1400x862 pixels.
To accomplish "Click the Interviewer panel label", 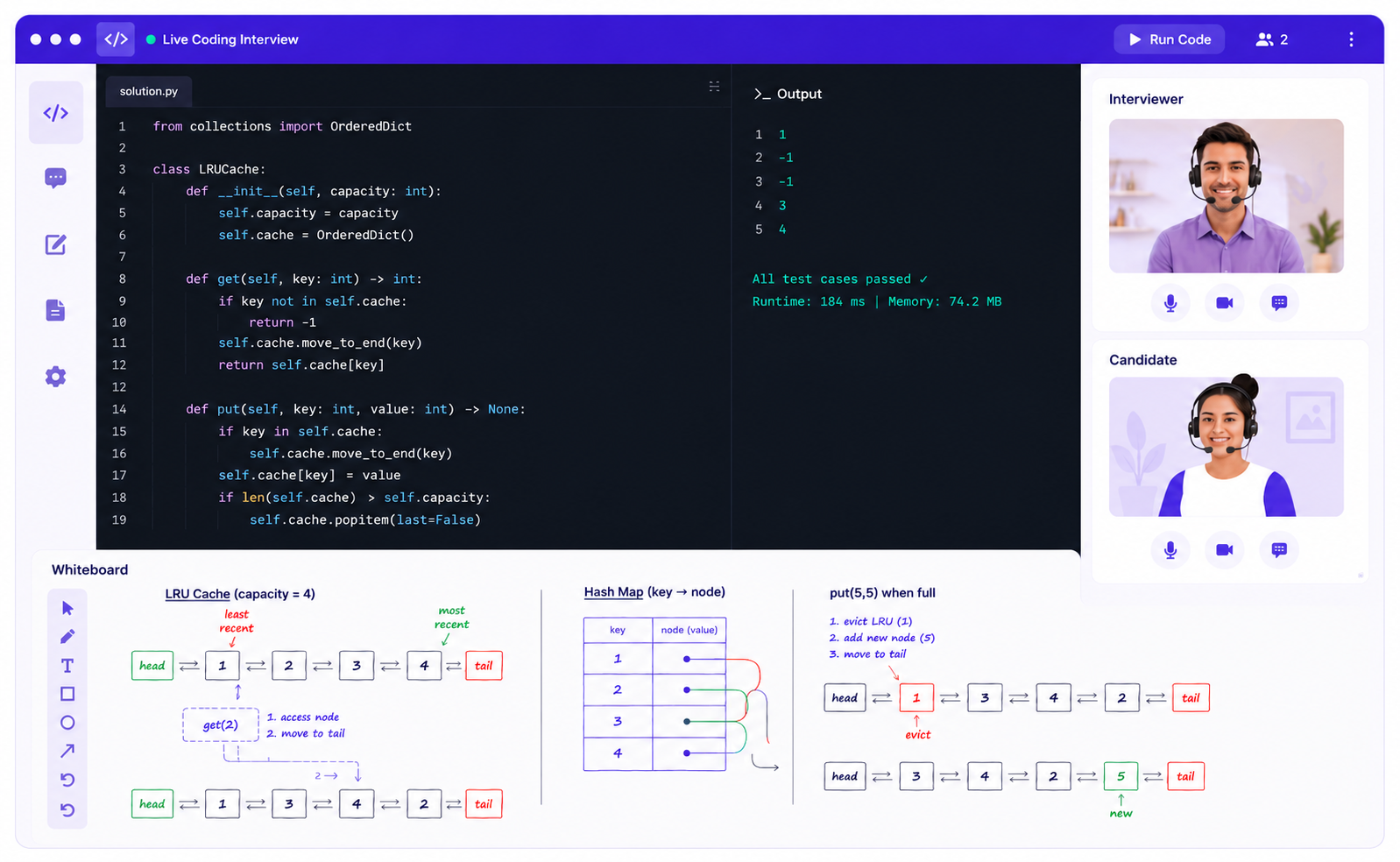I will [1146, 99].
